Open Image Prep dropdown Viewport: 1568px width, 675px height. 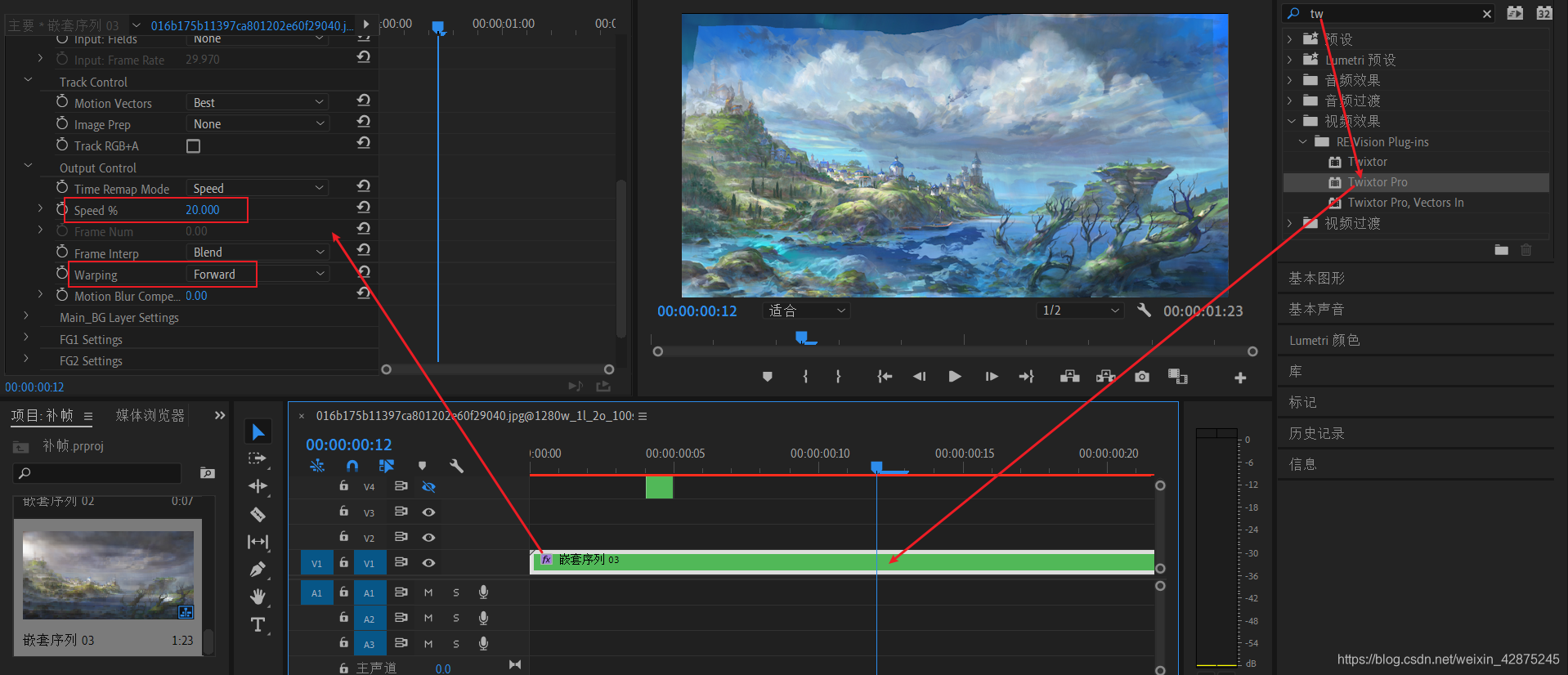(x=258, y=123)
